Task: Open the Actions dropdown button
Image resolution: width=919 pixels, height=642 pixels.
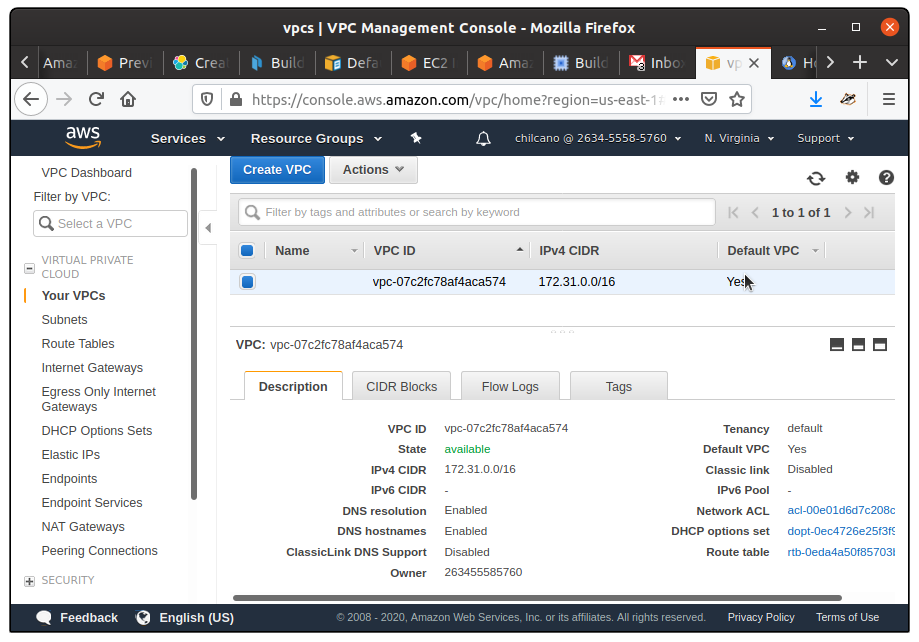Action: coord(373,170)
